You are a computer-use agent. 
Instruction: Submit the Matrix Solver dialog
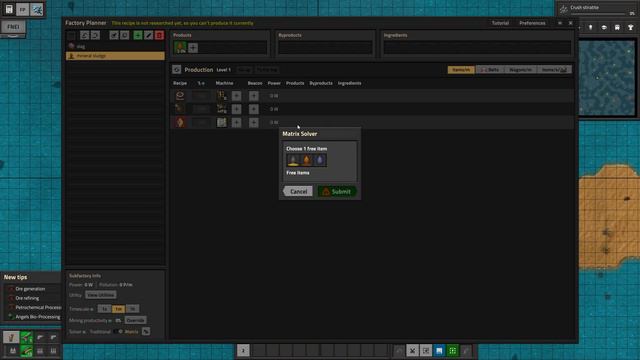click(337, 191)
